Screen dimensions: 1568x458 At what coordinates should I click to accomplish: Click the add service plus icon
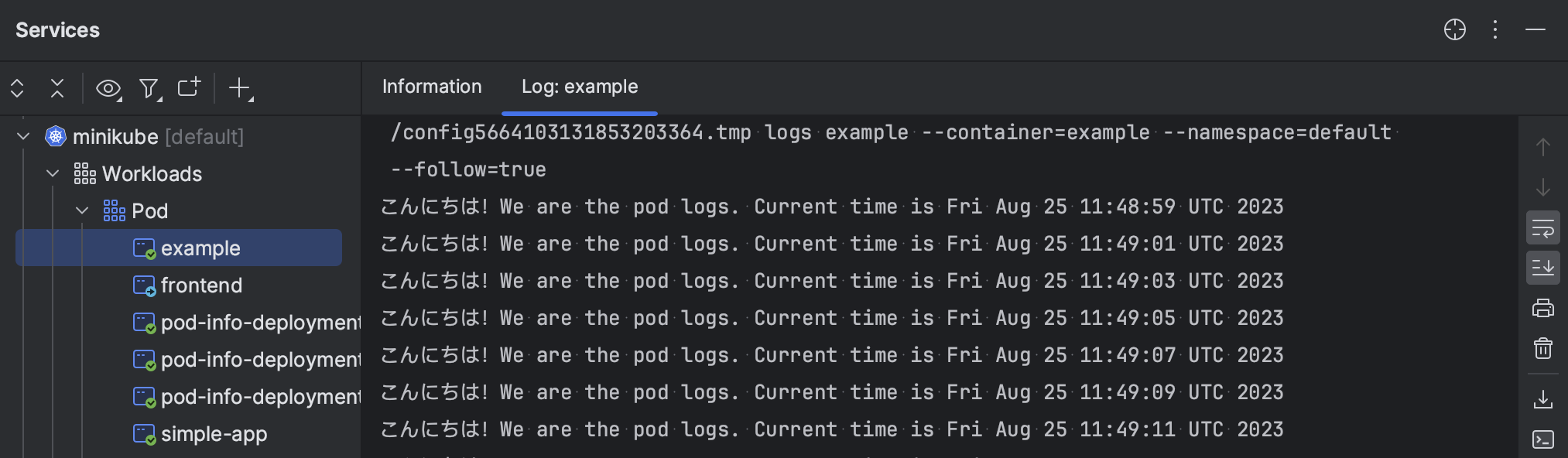tap(238, 88)
